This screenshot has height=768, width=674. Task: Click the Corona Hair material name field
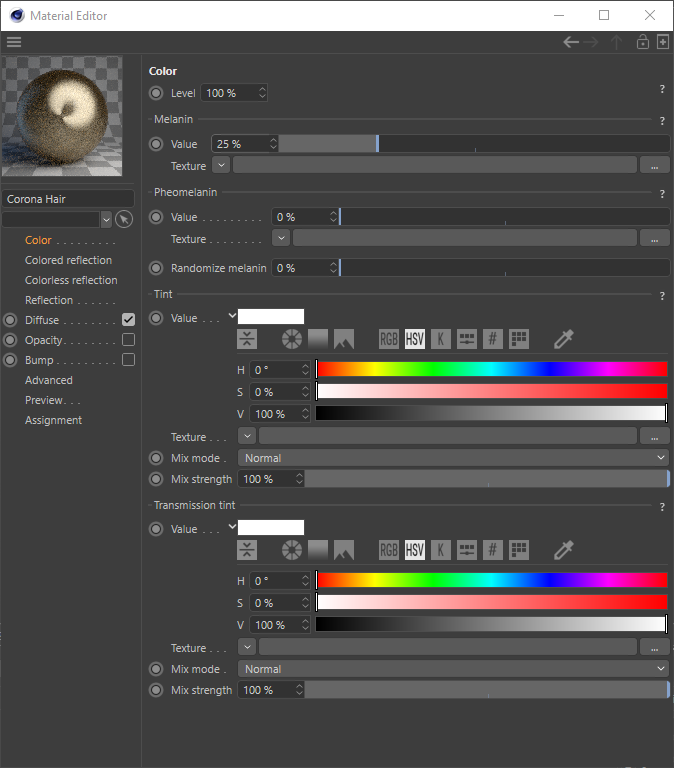pos(68,199)
